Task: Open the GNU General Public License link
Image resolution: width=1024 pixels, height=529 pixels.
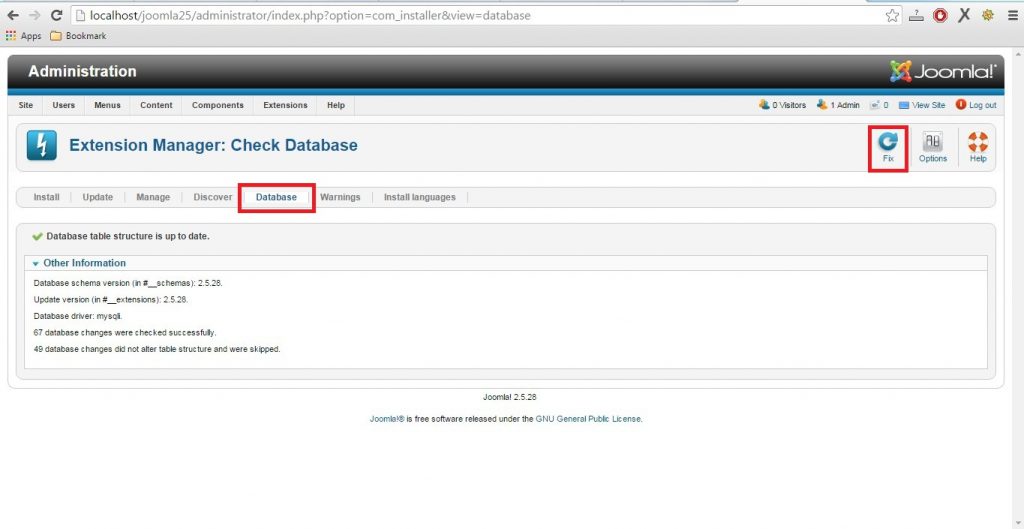Action: (588, 419)
